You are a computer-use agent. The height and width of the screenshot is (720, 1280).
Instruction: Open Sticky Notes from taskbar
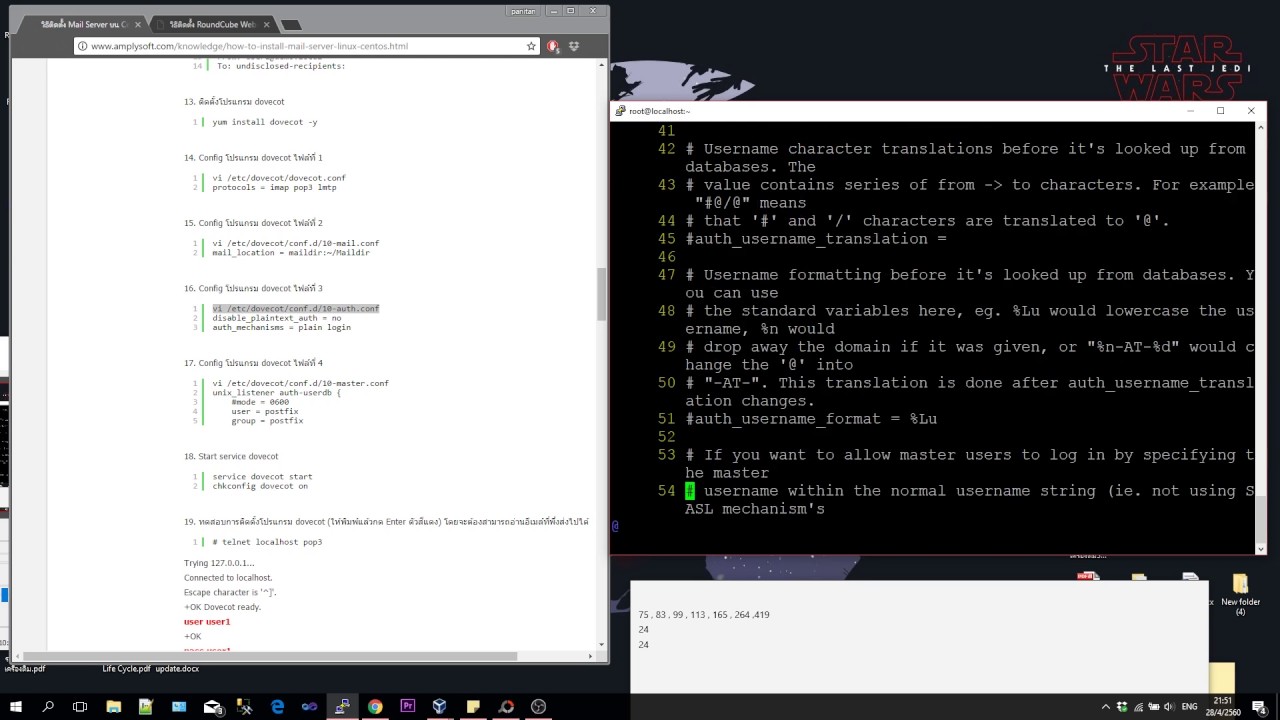[473, 707]
